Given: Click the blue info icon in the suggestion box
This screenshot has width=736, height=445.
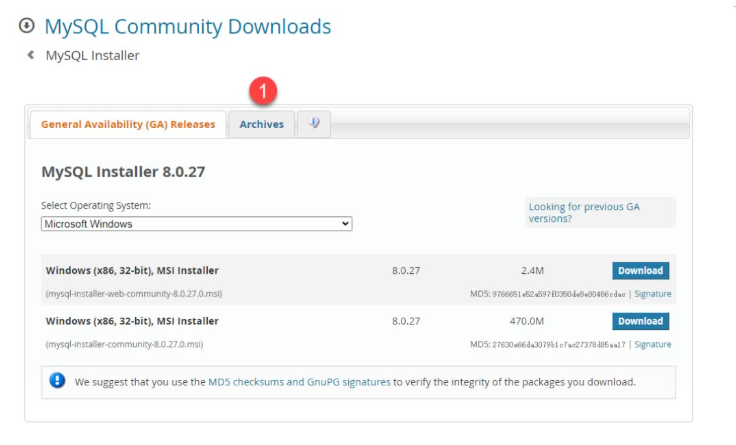Looking at the screenshot, I should point(57,381).
